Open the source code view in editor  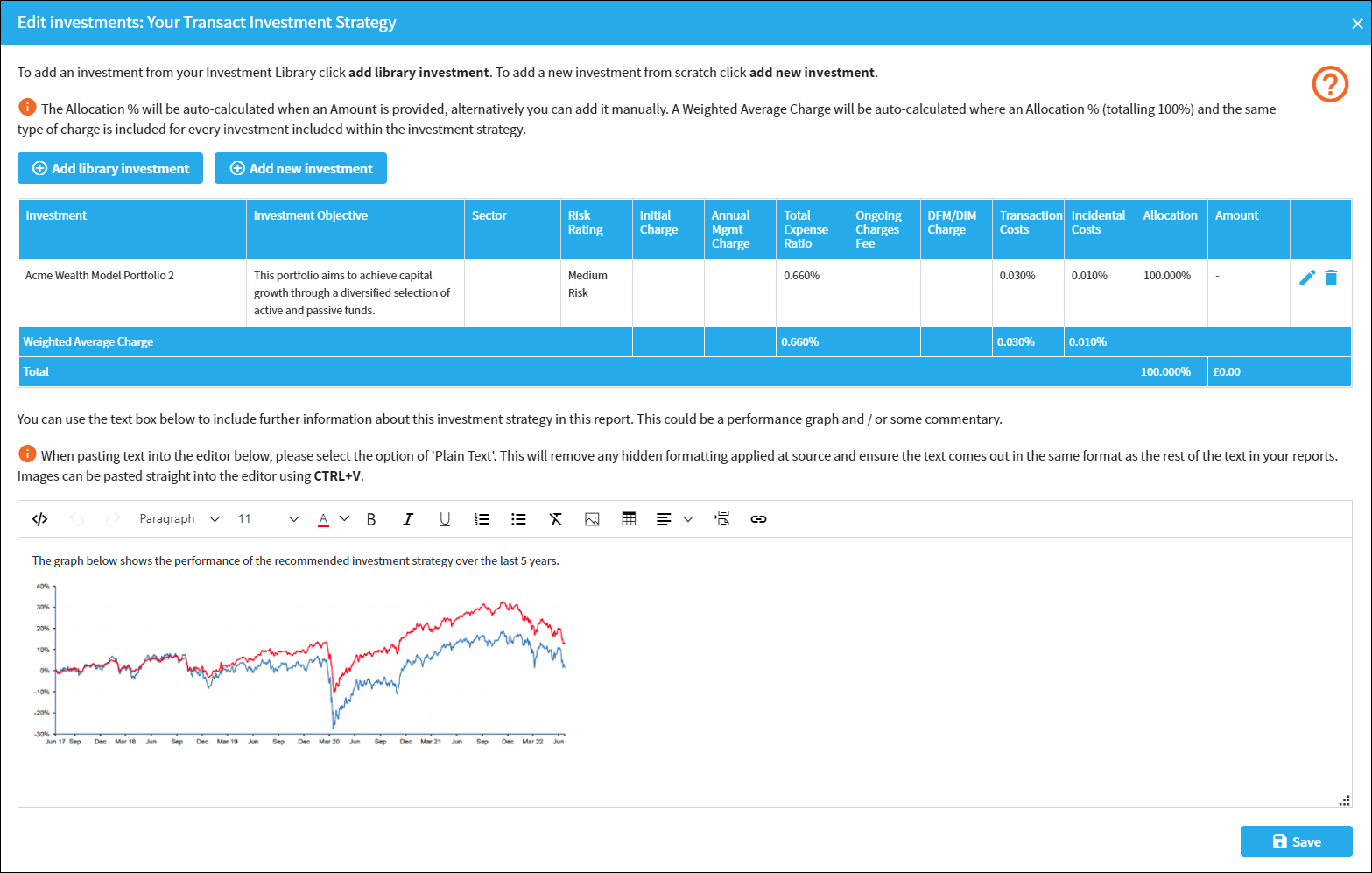click(39, 519)
